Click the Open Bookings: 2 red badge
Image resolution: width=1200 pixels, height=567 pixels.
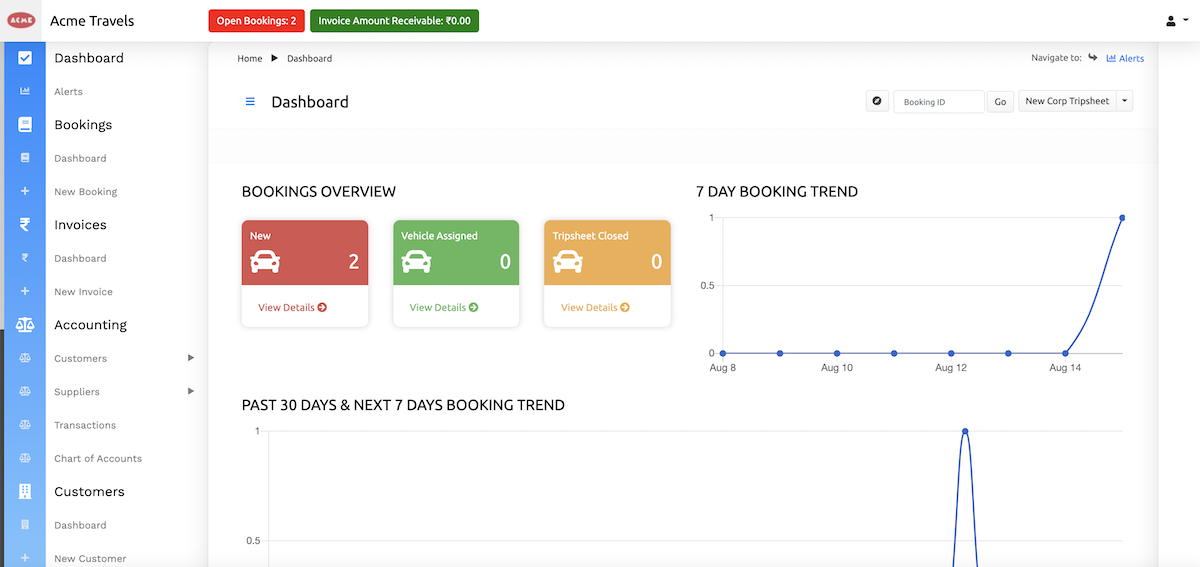(x=256, y=21)
